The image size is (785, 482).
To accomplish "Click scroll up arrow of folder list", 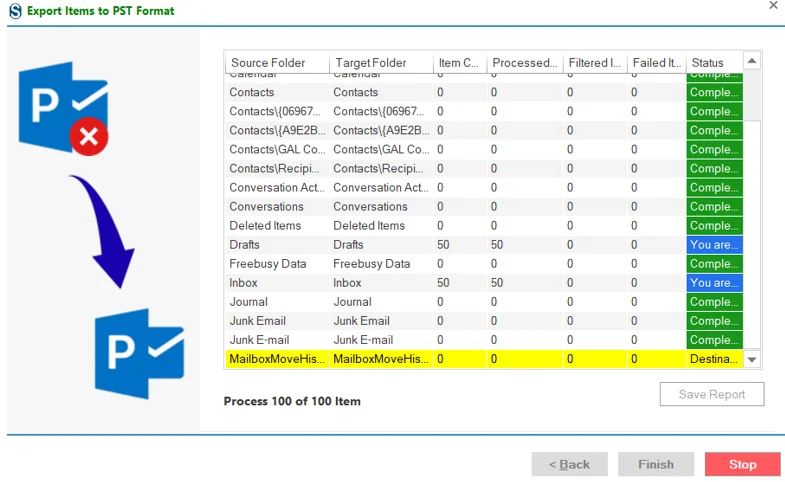I will [751, 61].
